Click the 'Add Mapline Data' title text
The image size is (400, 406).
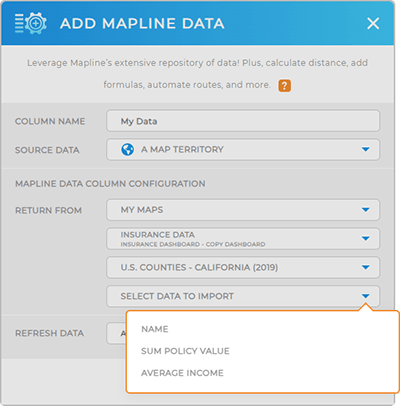point(142,24)
